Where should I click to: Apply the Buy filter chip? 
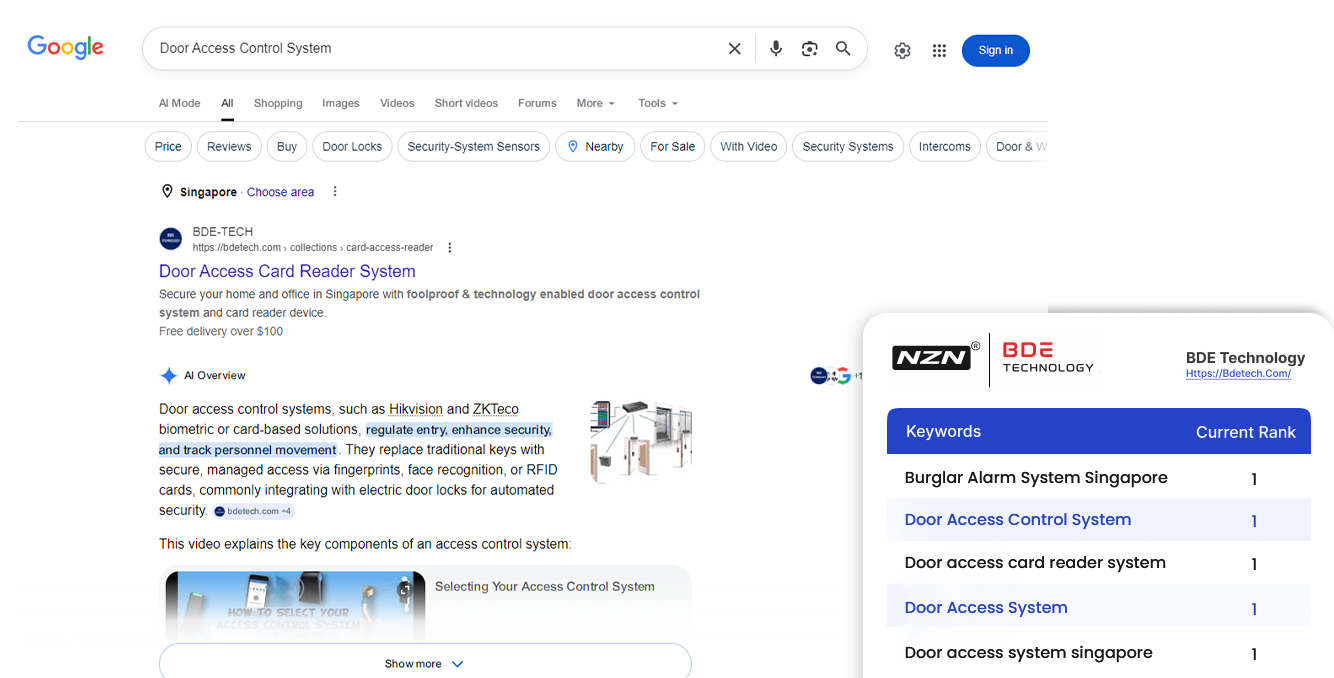(287, 146)
